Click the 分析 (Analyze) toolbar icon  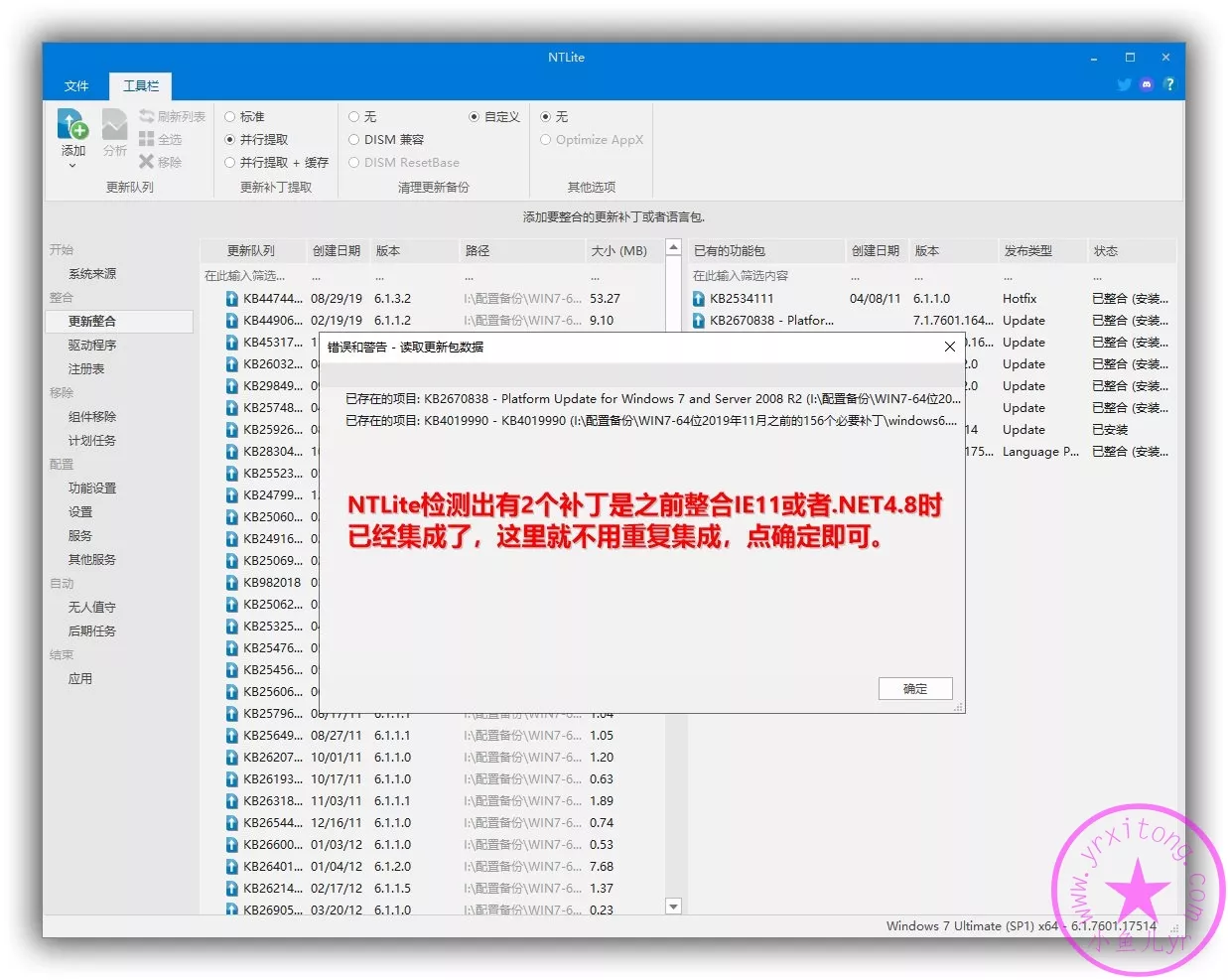click(115, 125)
